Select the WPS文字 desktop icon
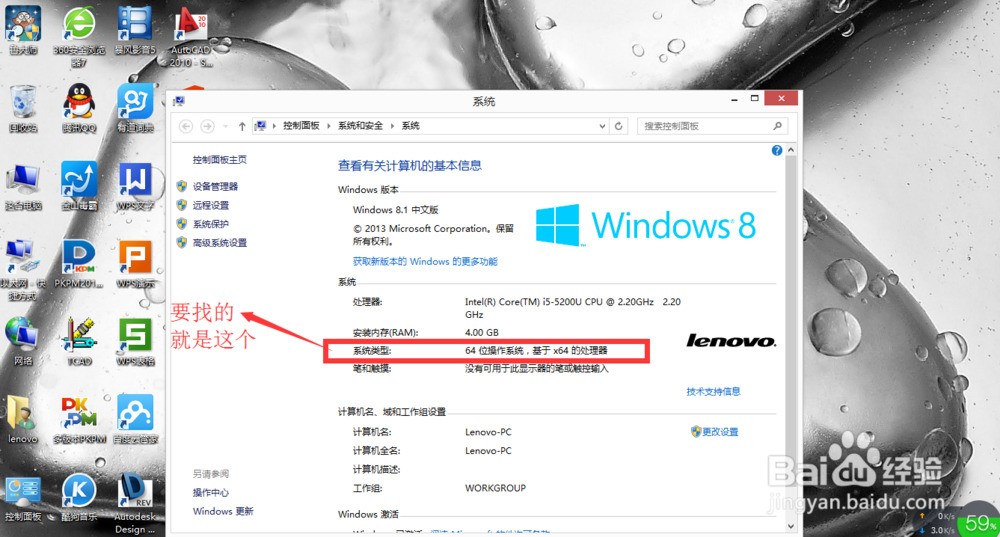 coord(135,186)
